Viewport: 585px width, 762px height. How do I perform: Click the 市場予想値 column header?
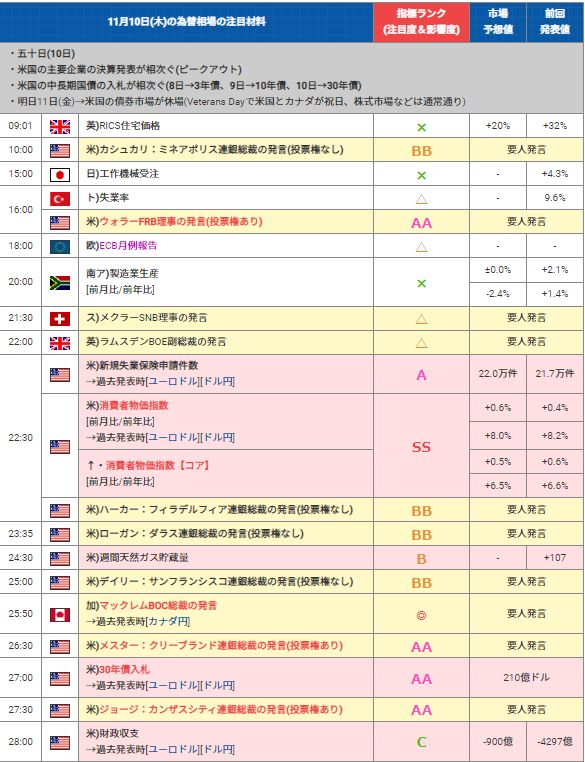(x=498, y=21)
